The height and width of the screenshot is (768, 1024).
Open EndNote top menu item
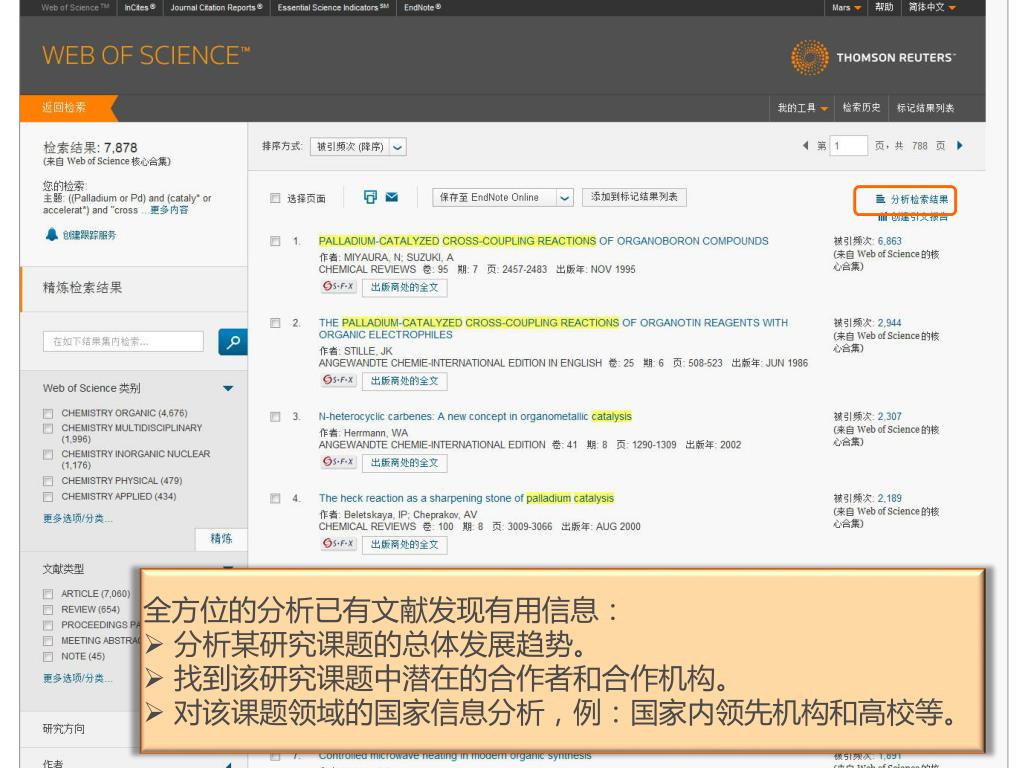pos(422,7)
